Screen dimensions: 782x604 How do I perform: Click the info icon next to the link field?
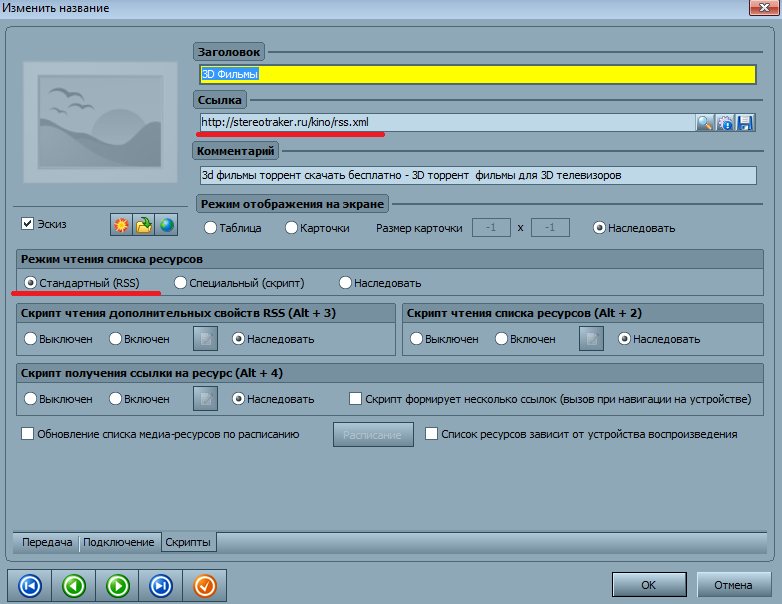click(x=725, y=123)
